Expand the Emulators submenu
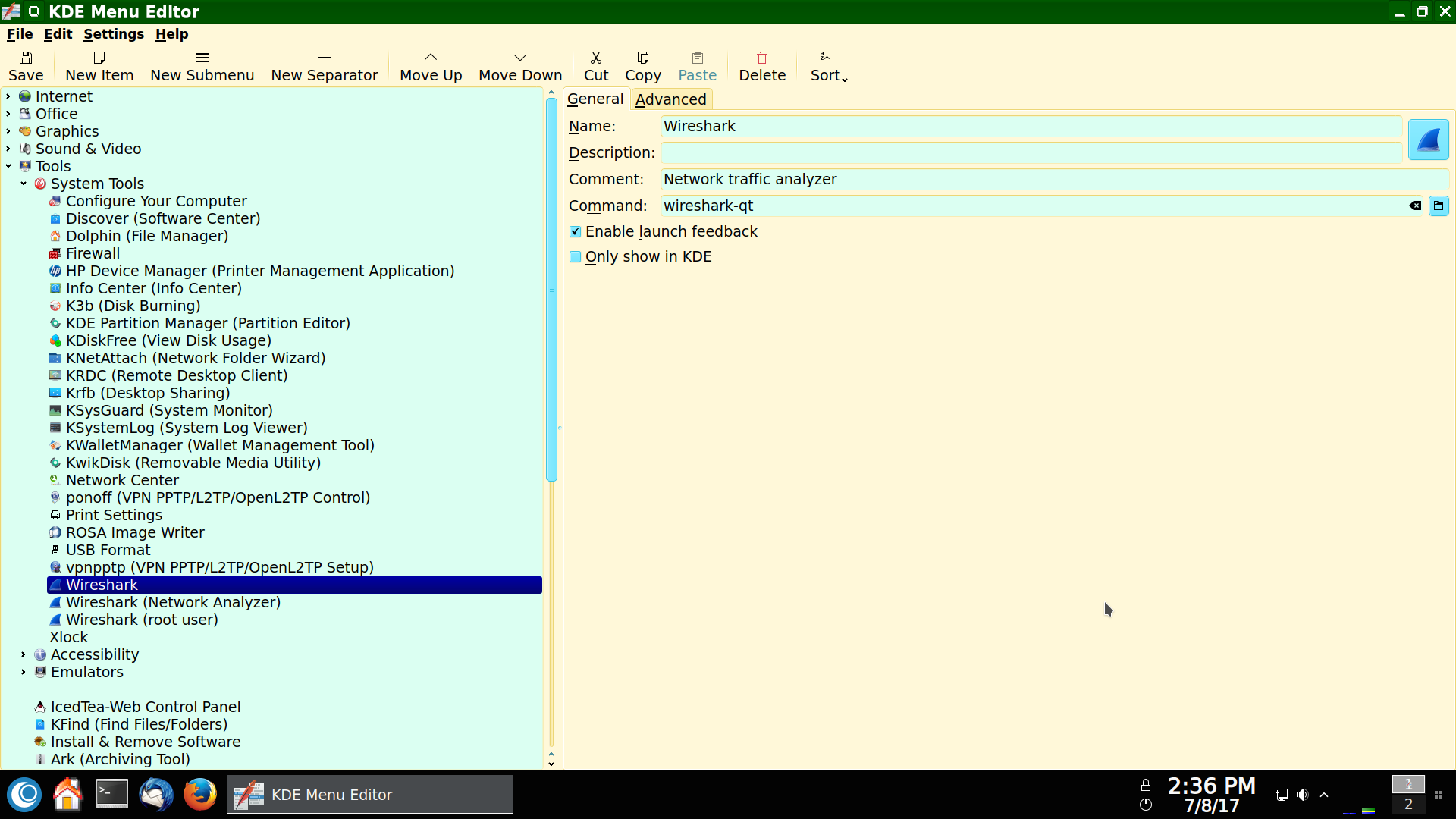The width and height of the screenshot is (1456, 819). coord(24,672)
